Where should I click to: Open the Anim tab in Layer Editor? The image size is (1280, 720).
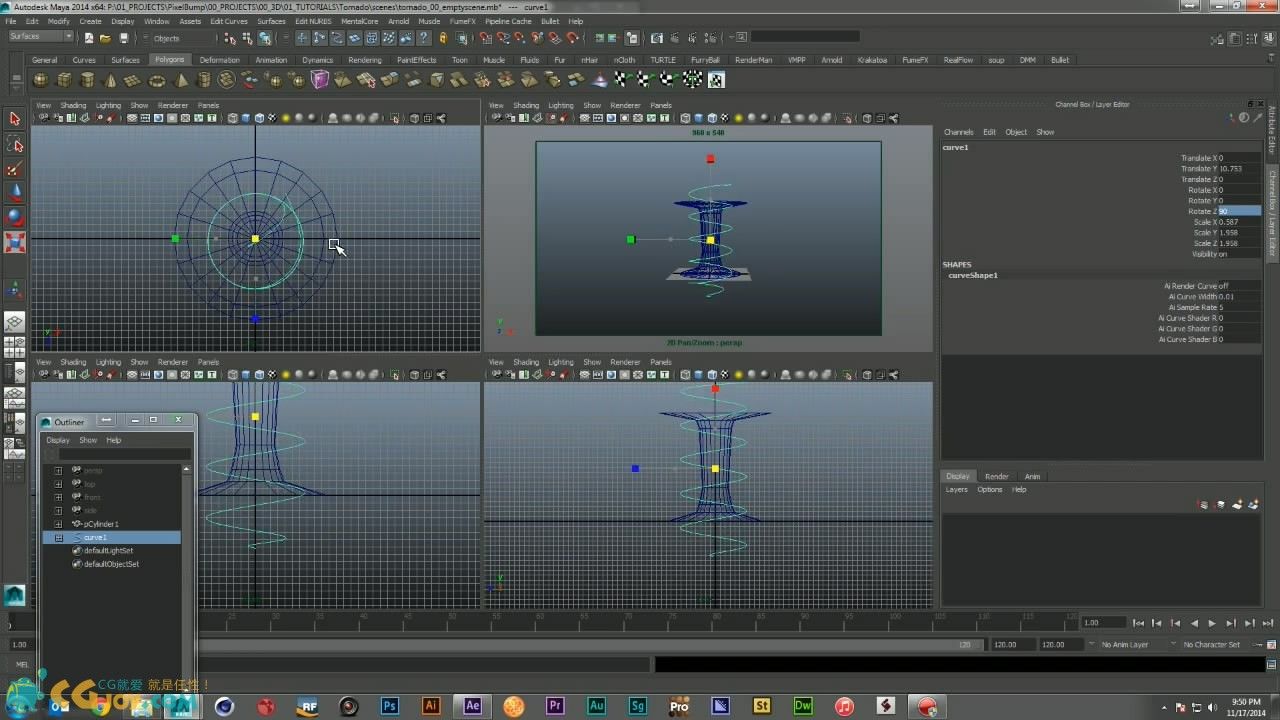[x=1032, y=476]
